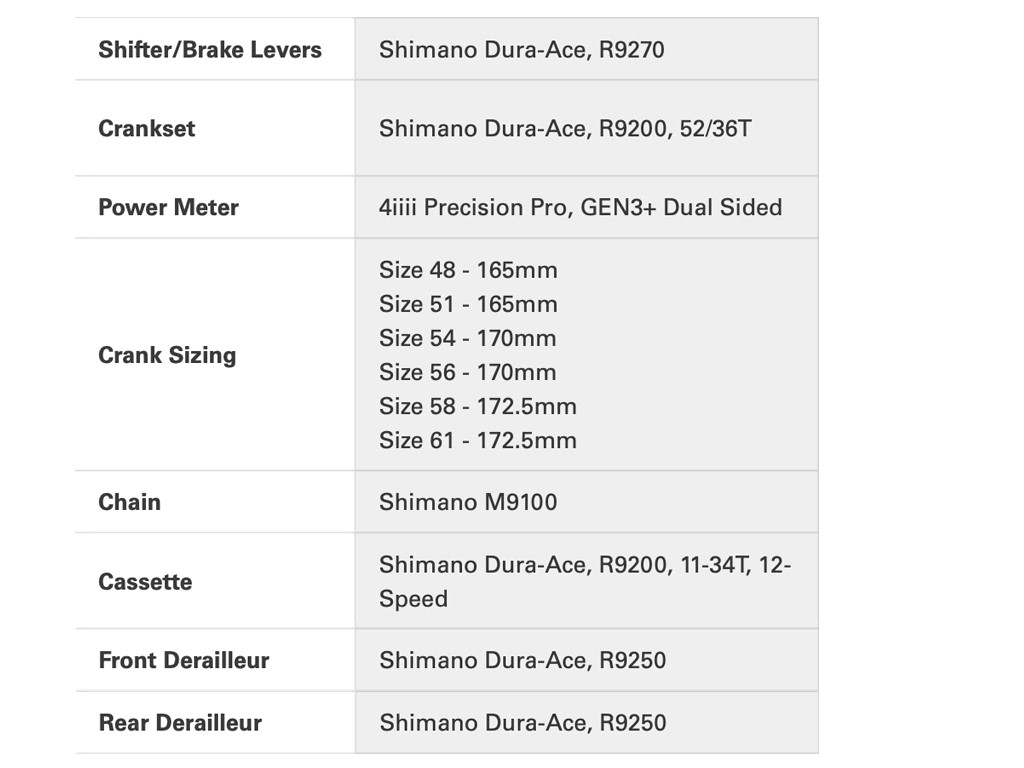
Task: Select the R9200, 52/36T crankset value
Action: pos(565,128)
